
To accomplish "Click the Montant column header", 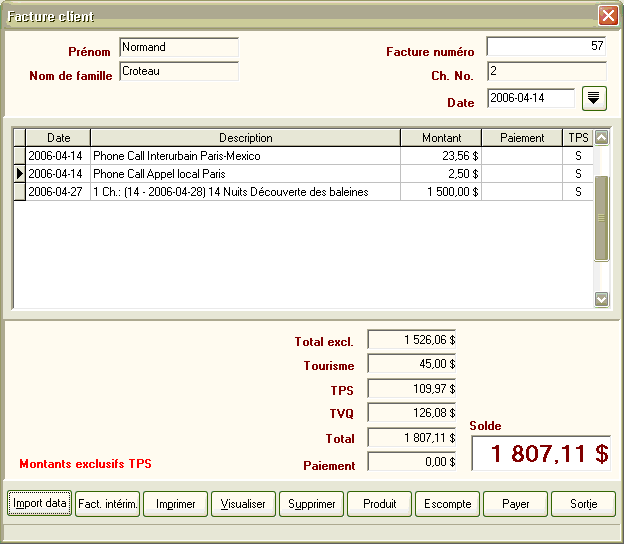I will [x=441, y=138].
